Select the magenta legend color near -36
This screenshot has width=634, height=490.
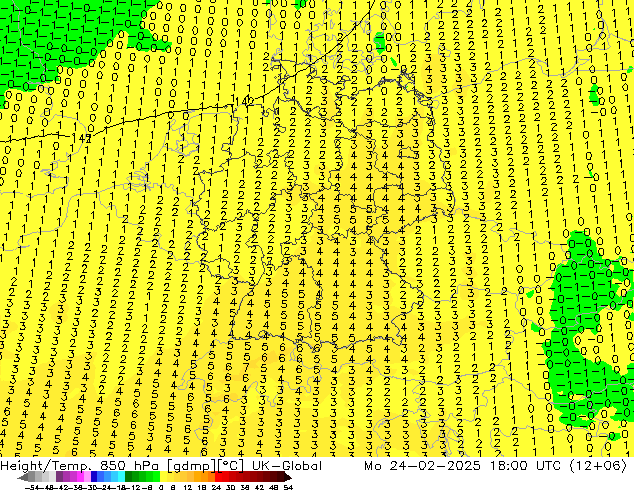tap(80, 476)
